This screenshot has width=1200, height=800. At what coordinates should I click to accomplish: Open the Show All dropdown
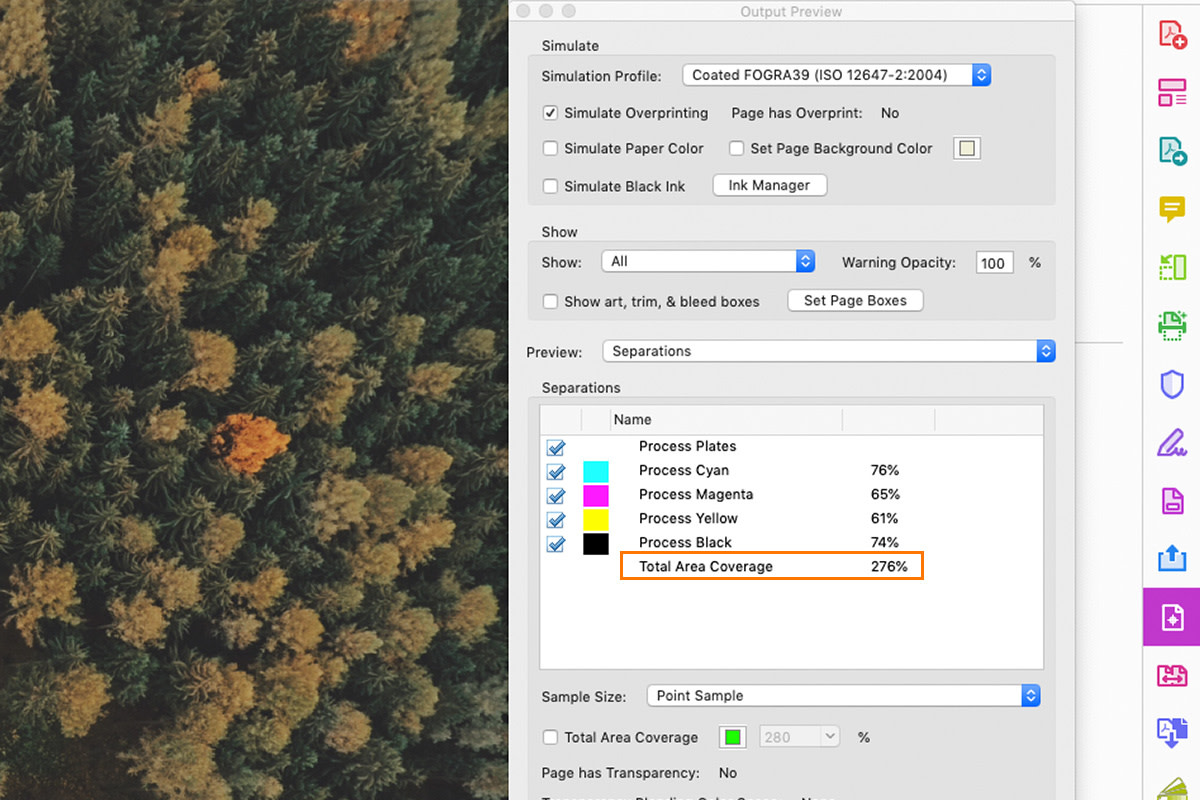[x=708, y=261]
